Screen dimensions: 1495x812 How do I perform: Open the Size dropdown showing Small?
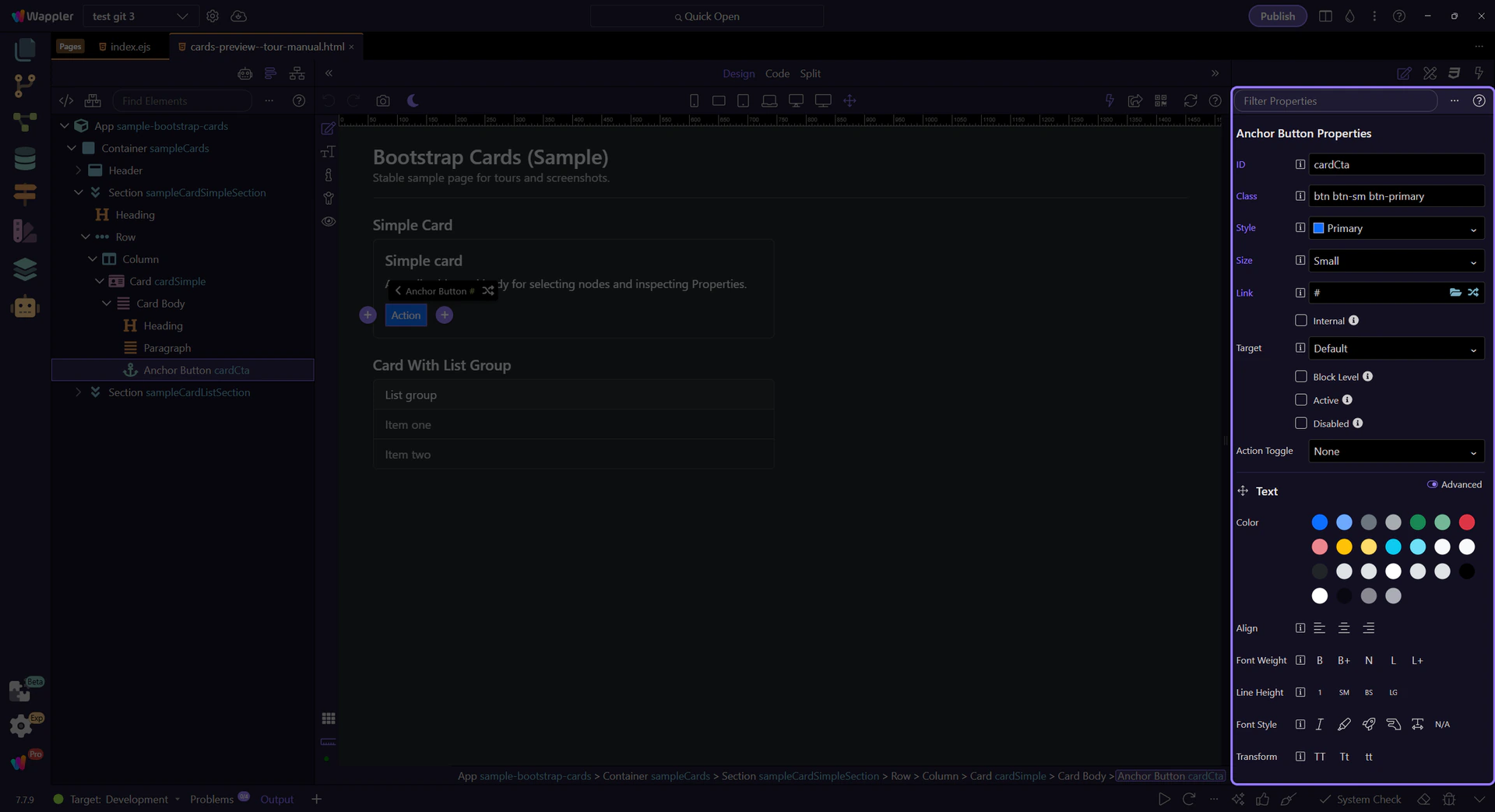pyautogui.click(x=1395, y=261)
